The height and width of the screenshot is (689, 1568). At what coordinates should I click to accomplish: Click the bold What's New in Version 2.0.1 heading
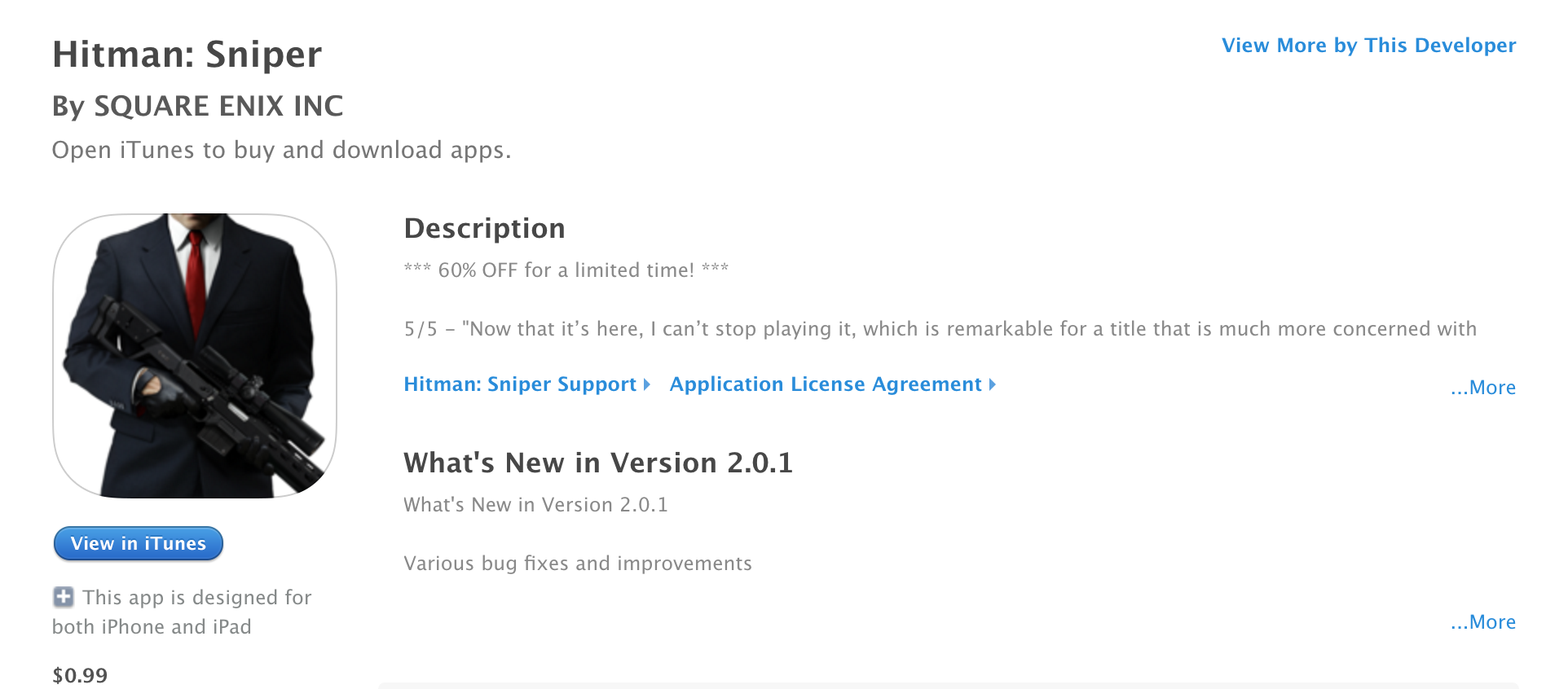(x=598, y=463)
